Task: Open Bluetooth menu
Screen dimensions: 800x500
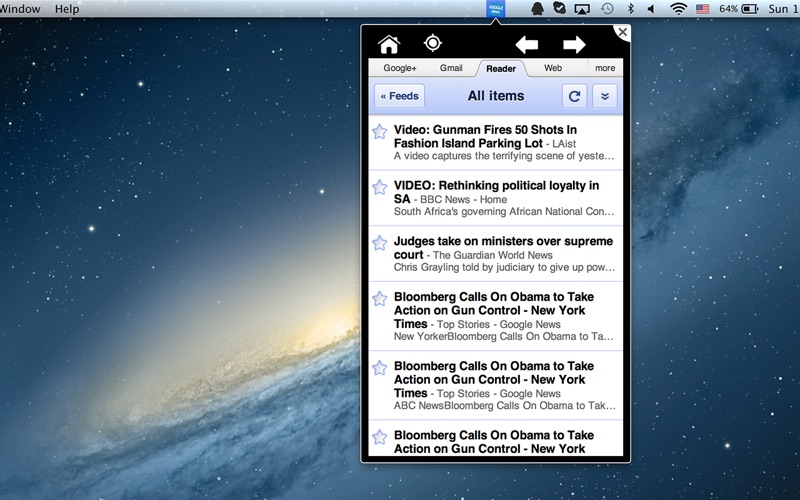Action: [630, 9]
